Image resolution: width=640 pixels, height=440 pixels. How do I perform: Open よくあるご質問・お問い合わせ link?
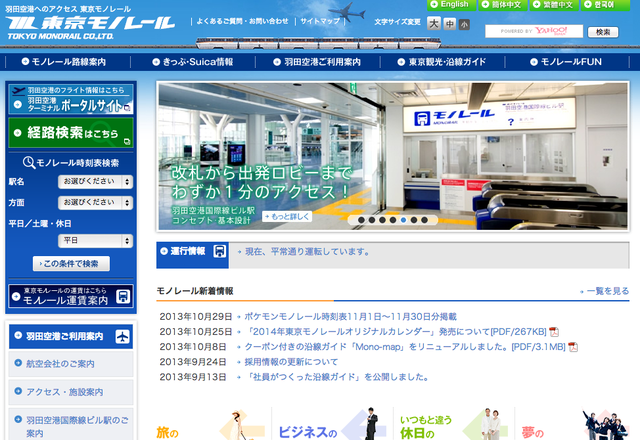click(242, 21)
